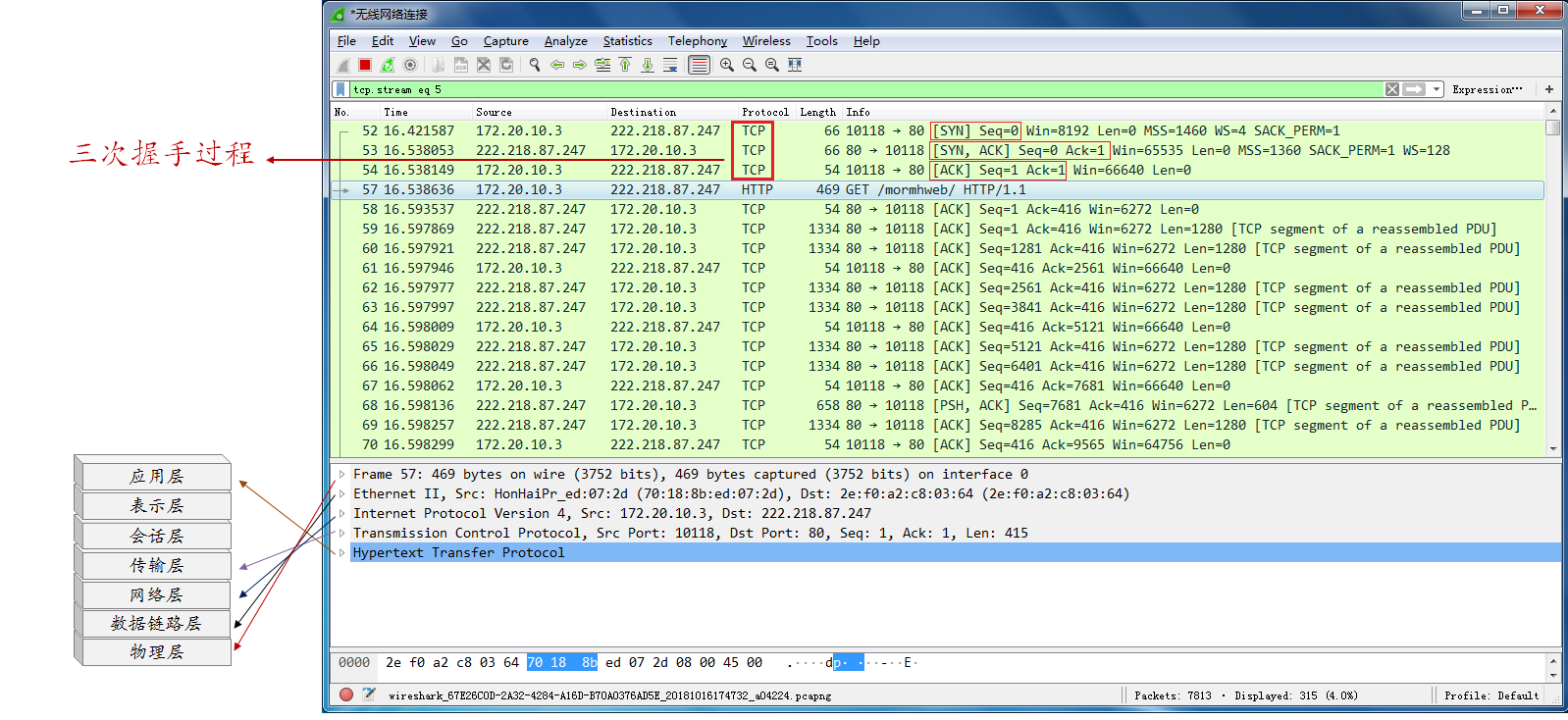Select packet 52 SYN row
Screen dimensions: 1568x720
(x=937, y=130)
